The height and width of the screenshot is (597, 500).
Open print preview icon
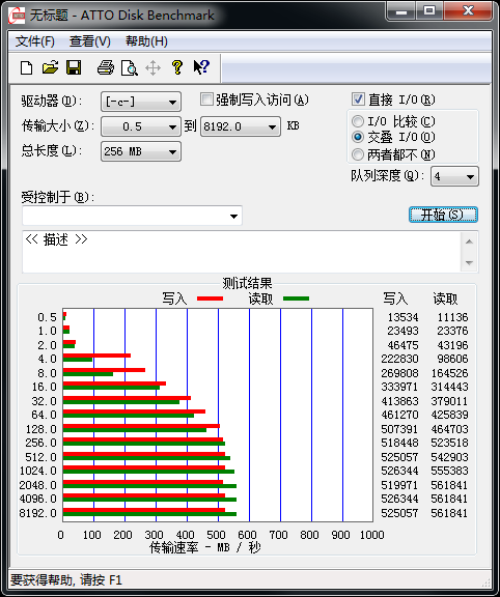tap(129, 68)
